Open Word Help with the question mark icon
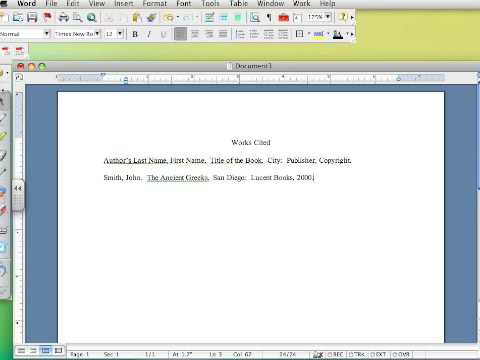 tap(343, 16)
